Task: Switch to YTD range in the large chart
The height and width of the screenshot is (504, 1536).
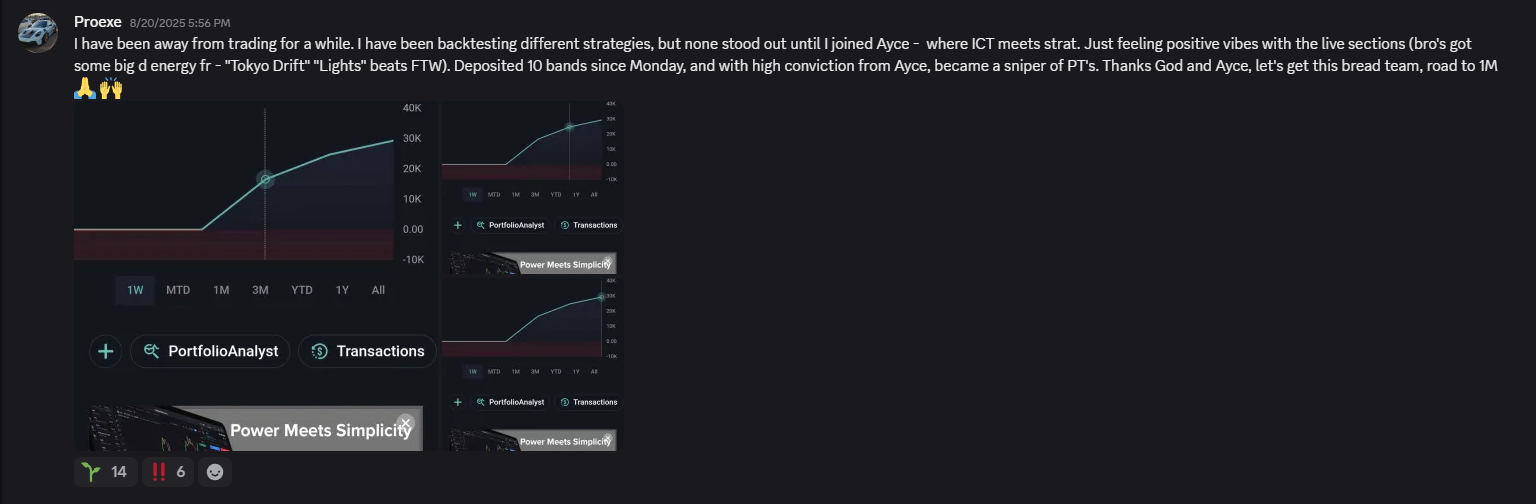Action: point(301,290)
